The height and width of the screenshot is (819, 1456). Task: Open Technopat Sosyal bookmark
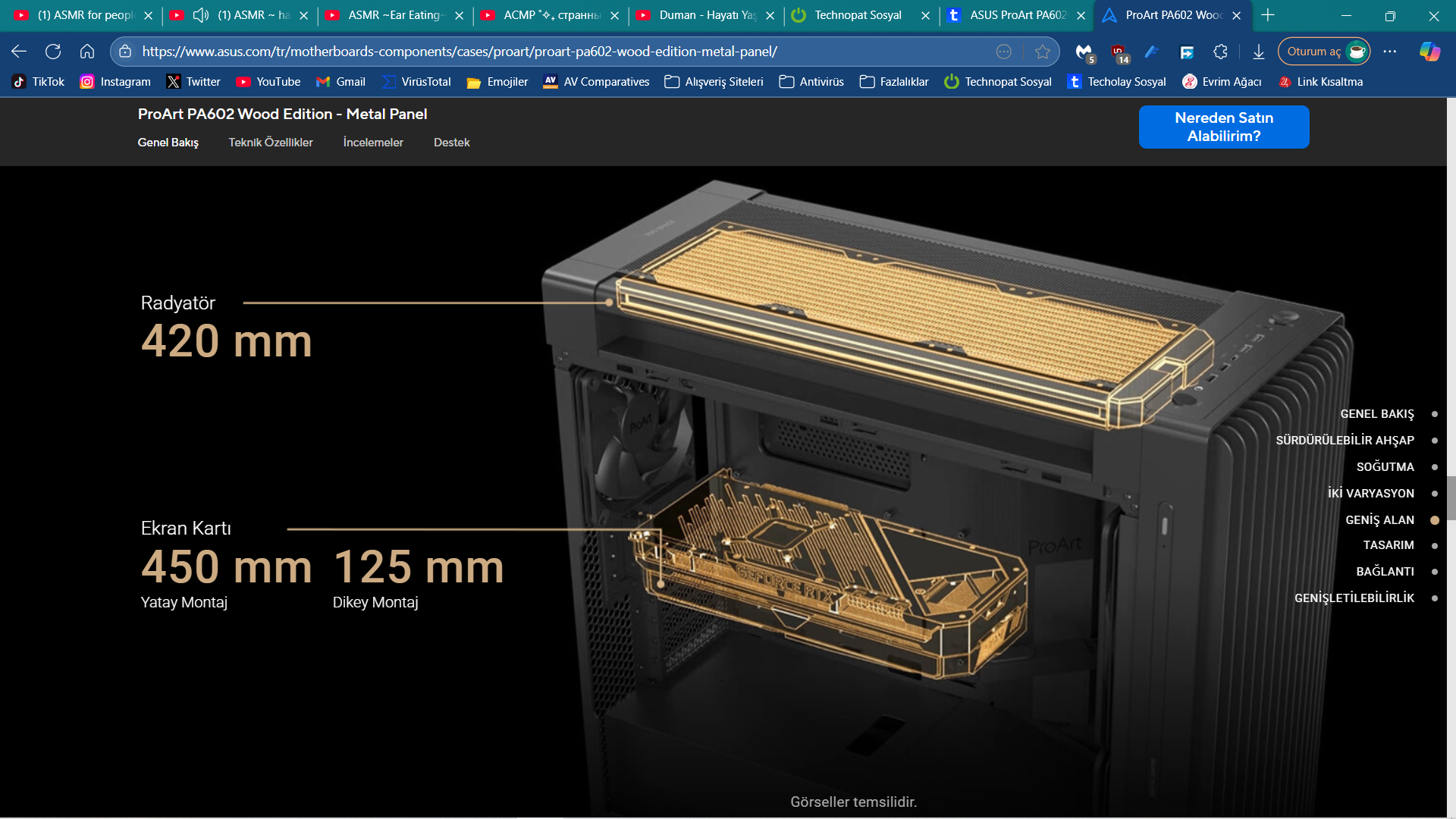coord(998,82)
